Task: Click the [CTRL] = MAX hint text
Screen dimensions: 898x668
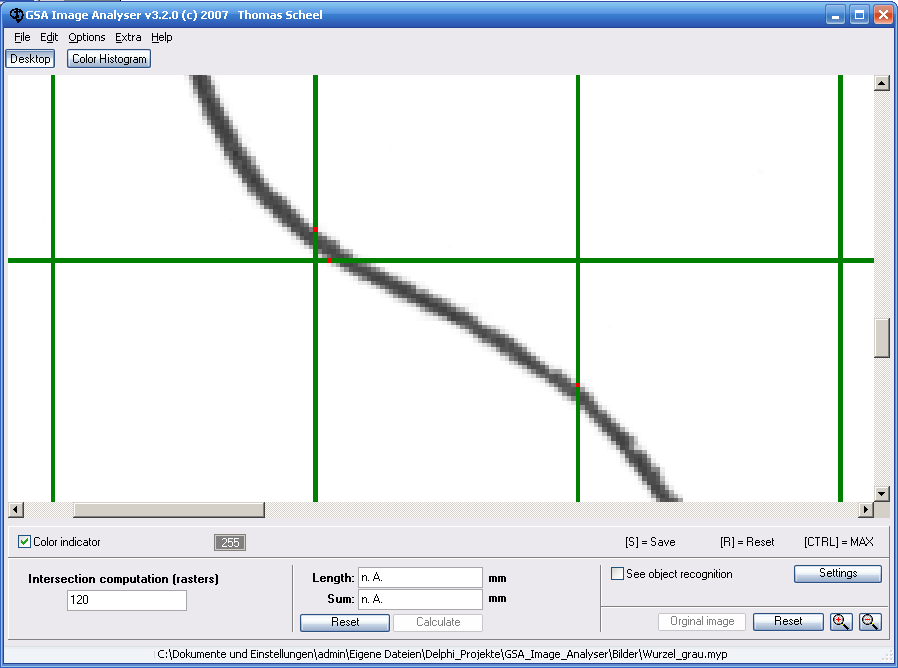Action: [838, 542]
